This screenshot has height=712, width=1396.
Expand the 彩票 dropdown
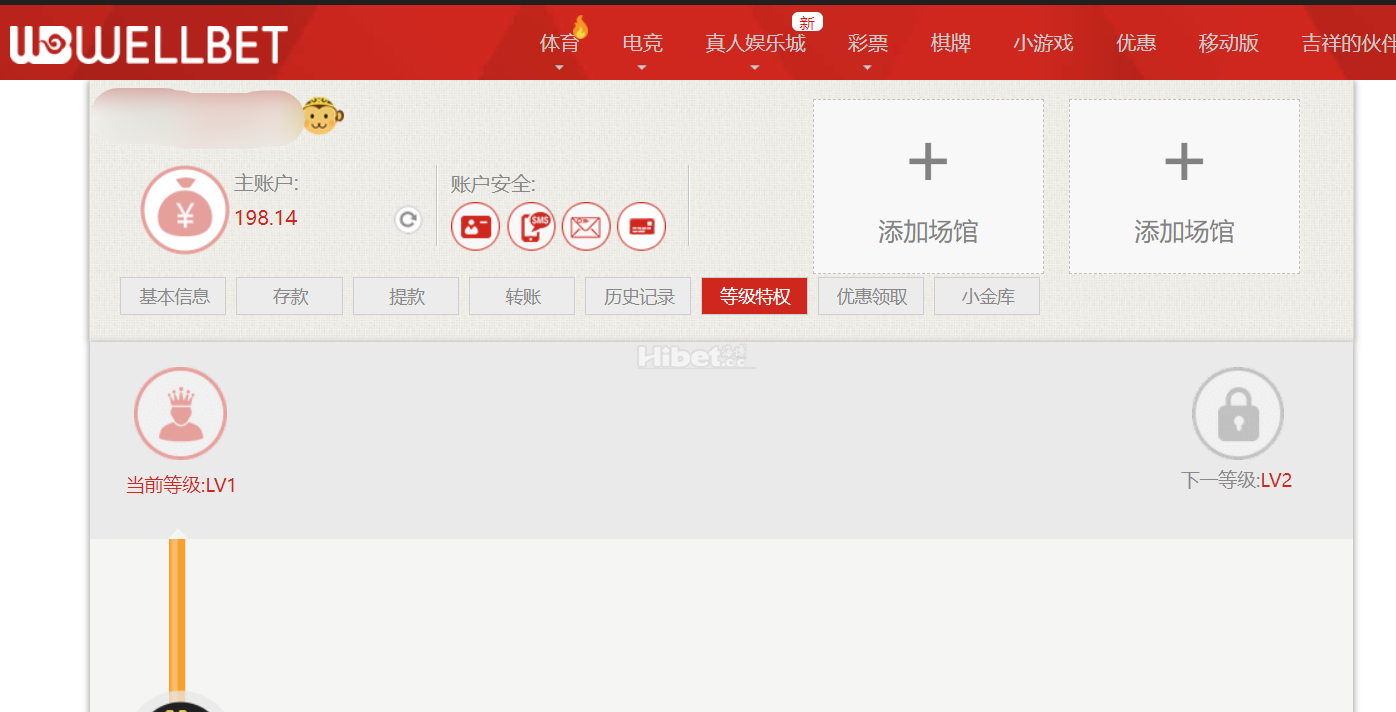click(x=867, y=43)
